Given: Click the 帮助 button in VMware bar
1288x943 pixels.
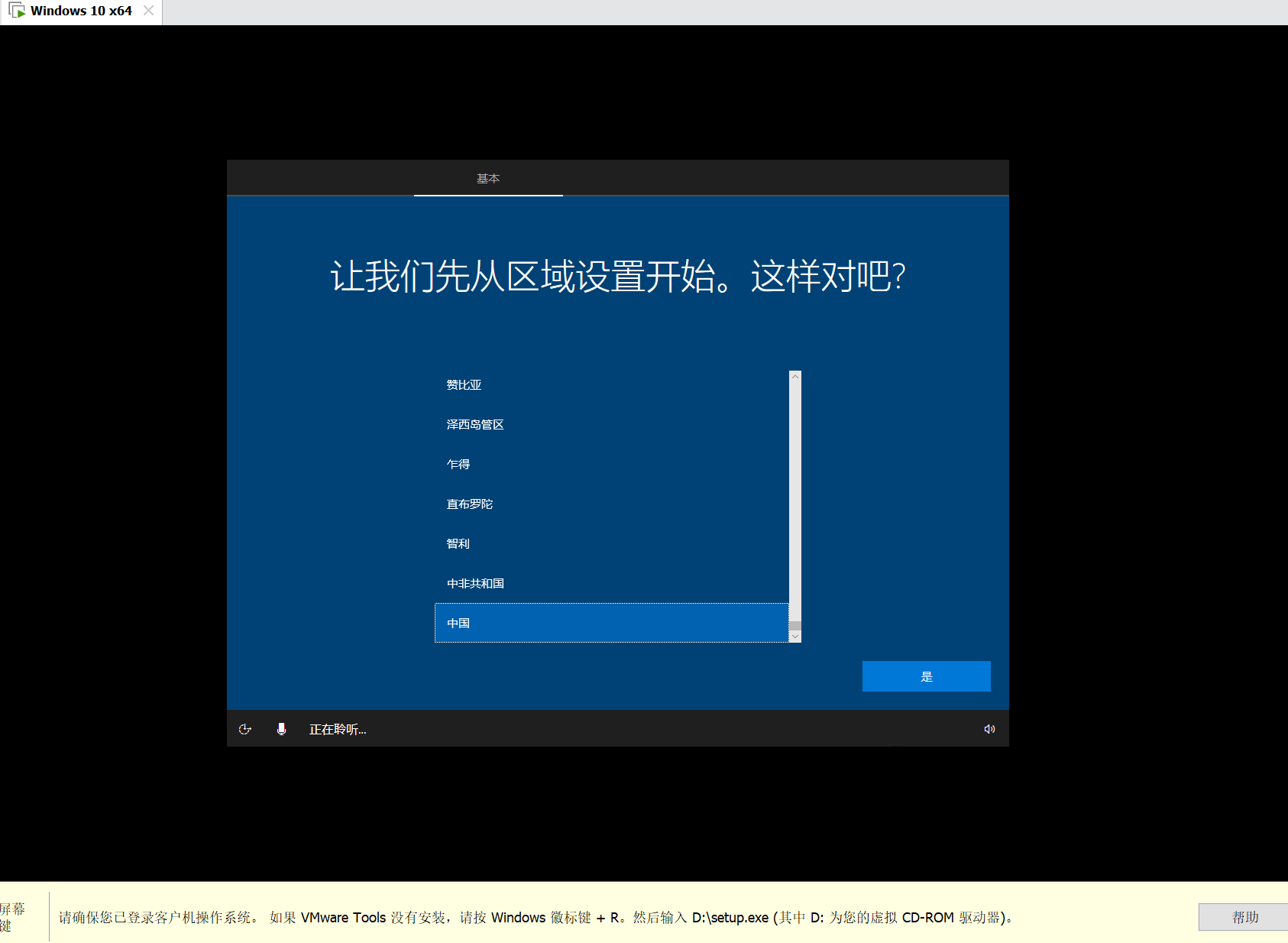Looking at the screenshot, I should (1244, 917).
